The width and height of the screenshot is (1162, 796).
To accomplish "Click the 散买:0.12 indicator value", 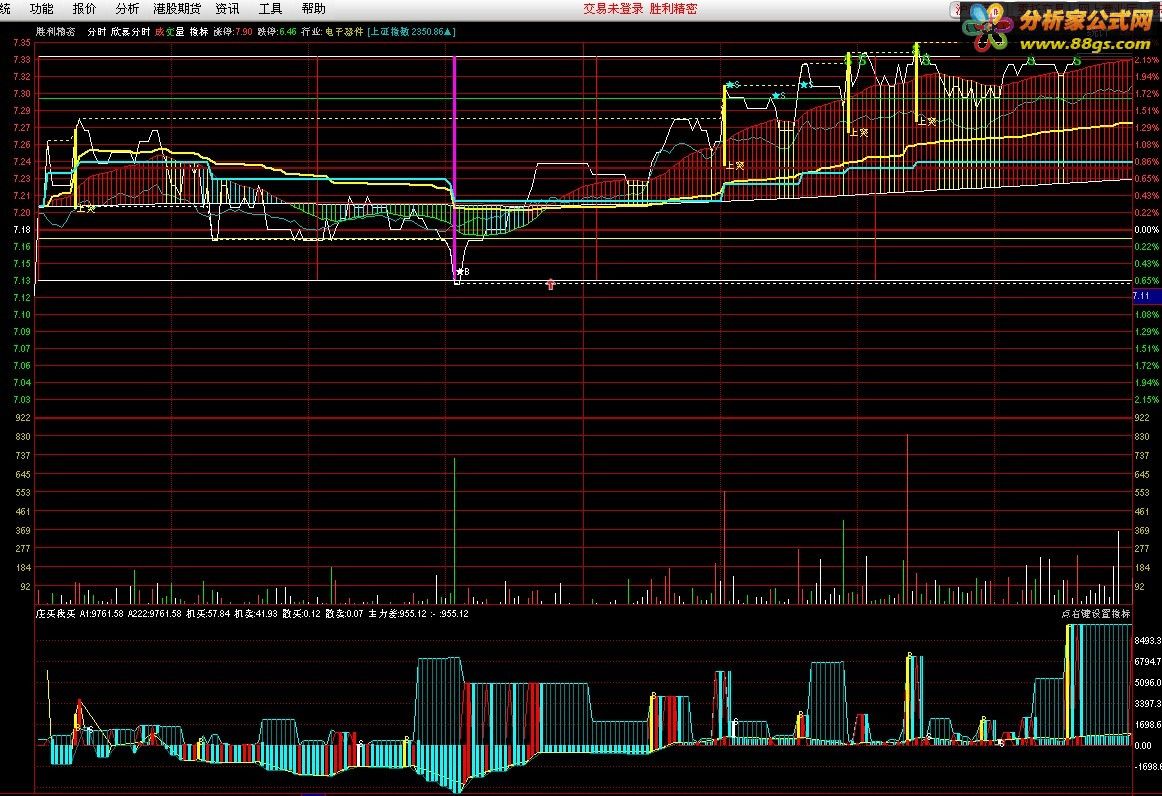I will [301, 614].
